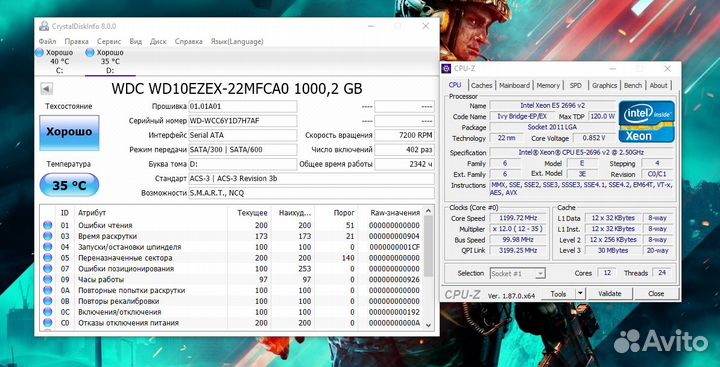Switch to the Bench tab in CPU-Z
This screenshot has height=367, width=720.
pyautogui.click(x=633, y=85)
